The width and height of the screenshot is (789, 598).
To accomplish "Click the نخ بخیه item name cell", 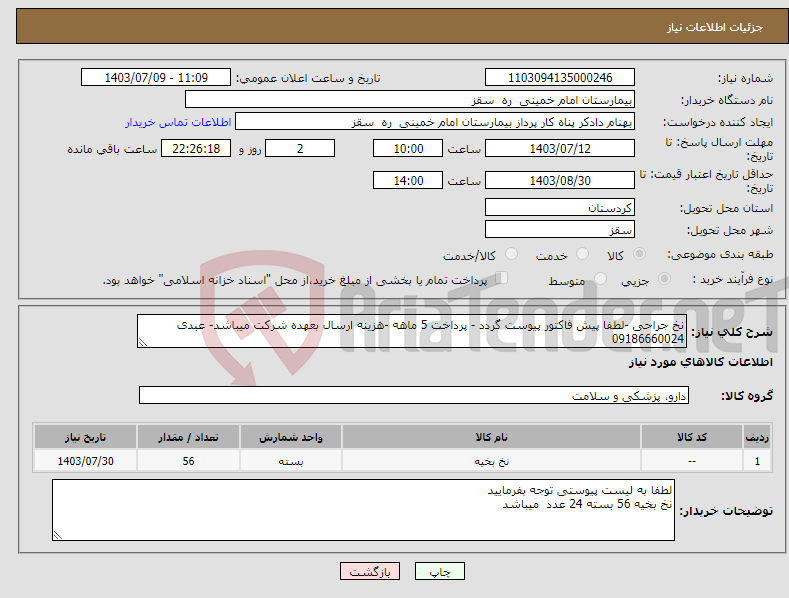I will (492, 461).
